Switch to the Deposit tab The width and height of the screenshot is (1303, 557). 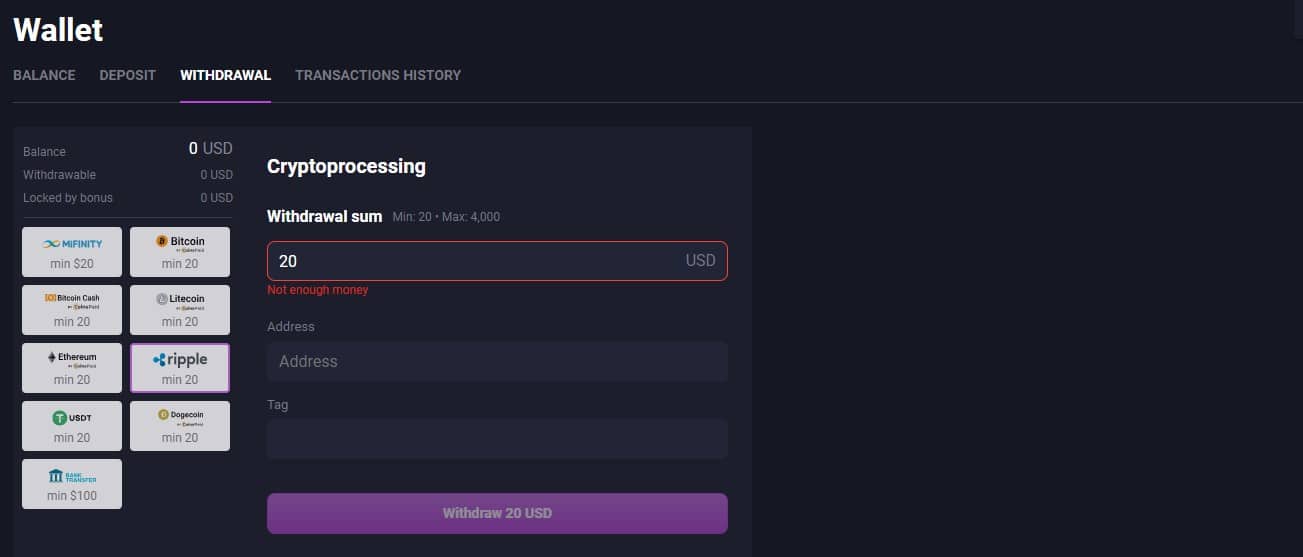[128, 75]
